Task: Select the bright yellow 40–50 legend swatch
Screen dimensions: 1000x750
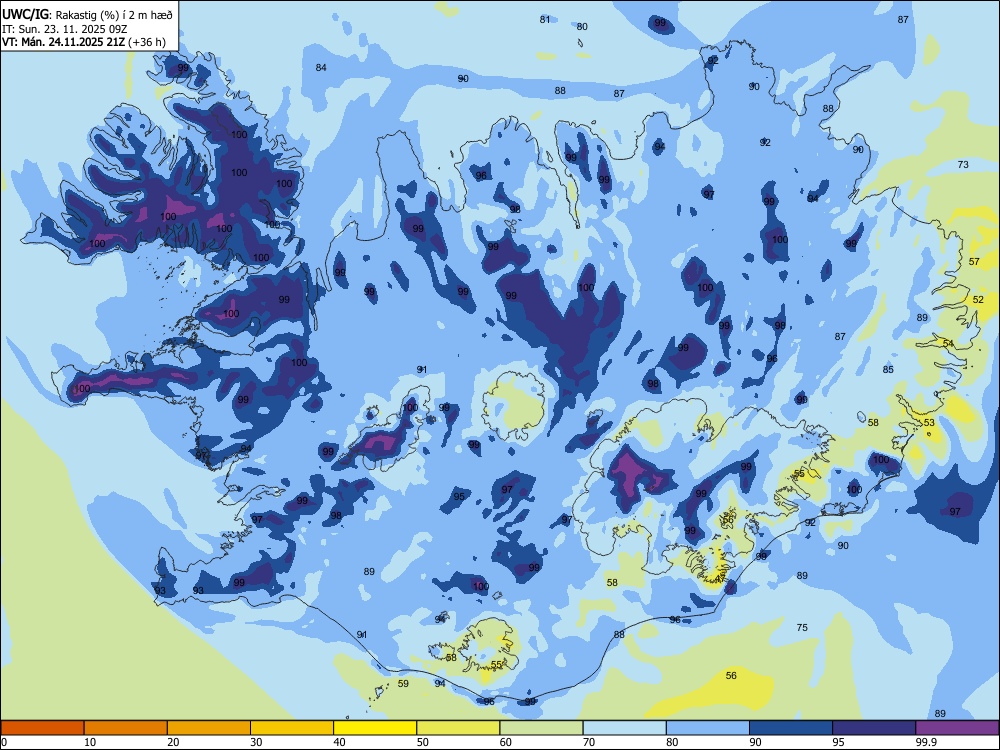Action: pos(375,728)
